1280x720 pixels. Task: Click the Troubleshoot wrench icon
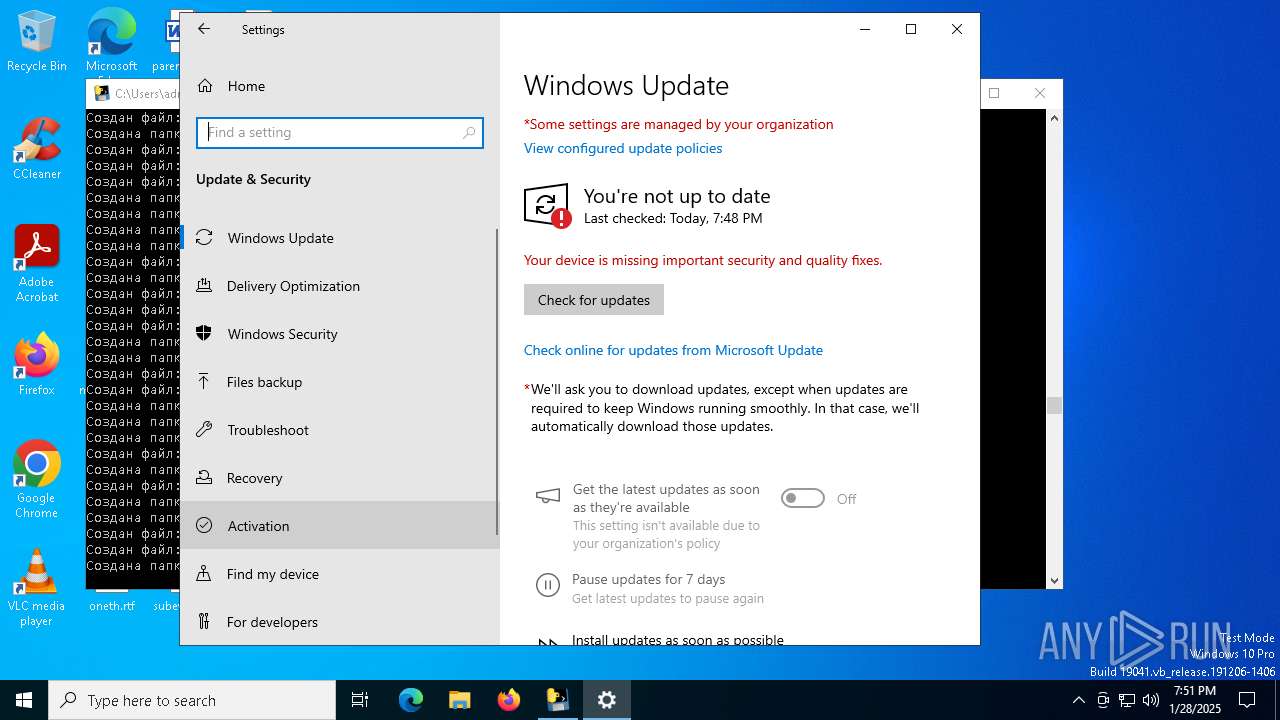pyautogui.click(x=204, y=430)
